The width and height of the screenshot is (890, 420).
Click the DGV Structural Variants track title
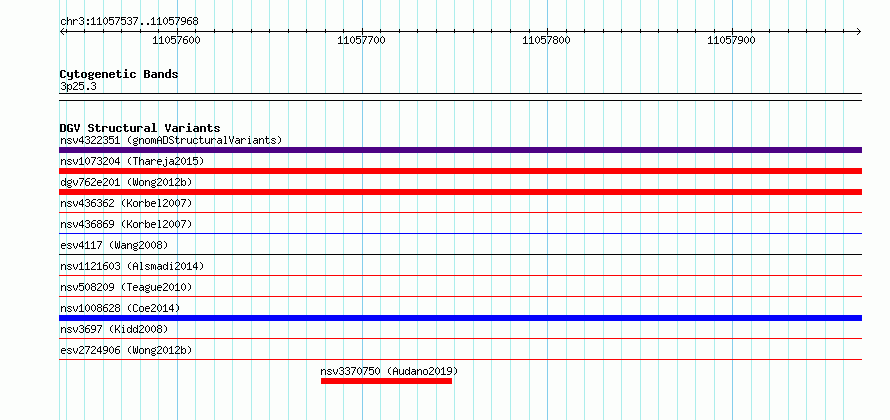(140, 128)
